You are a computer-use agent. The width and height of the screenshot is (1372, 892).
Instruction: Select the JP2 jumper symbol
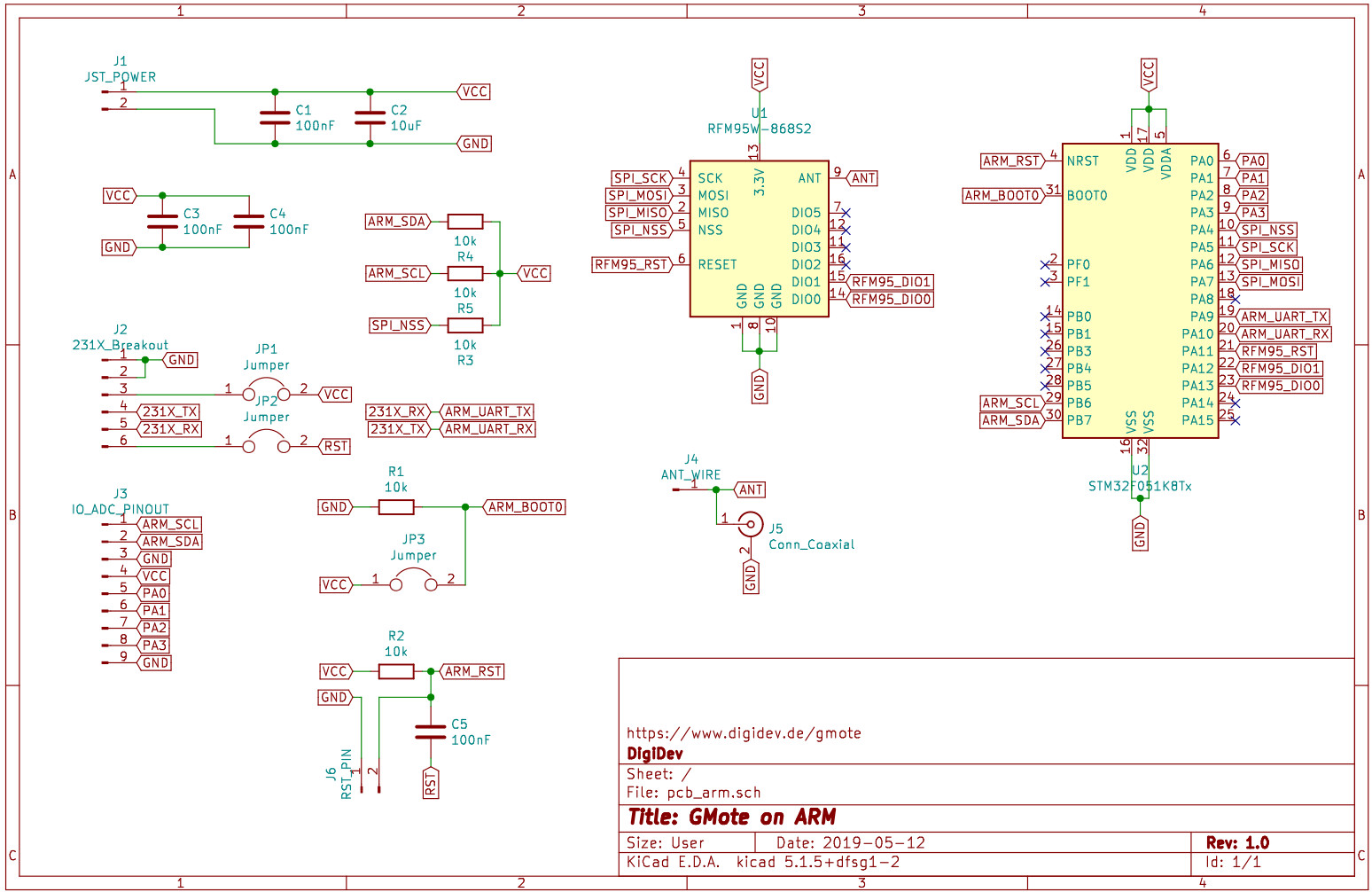click(266, 442)
